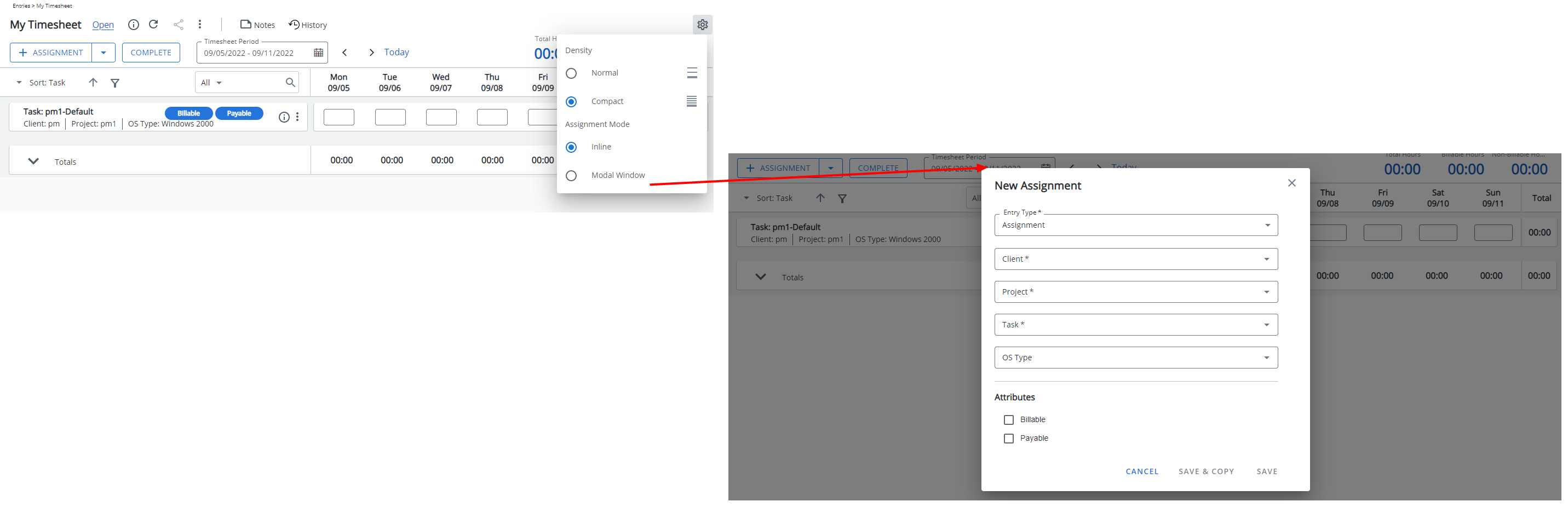This screenshot has height=507, width=1568.
Task: Click Tuesday 09/06 hours entry box
Action: coord(390,118)
